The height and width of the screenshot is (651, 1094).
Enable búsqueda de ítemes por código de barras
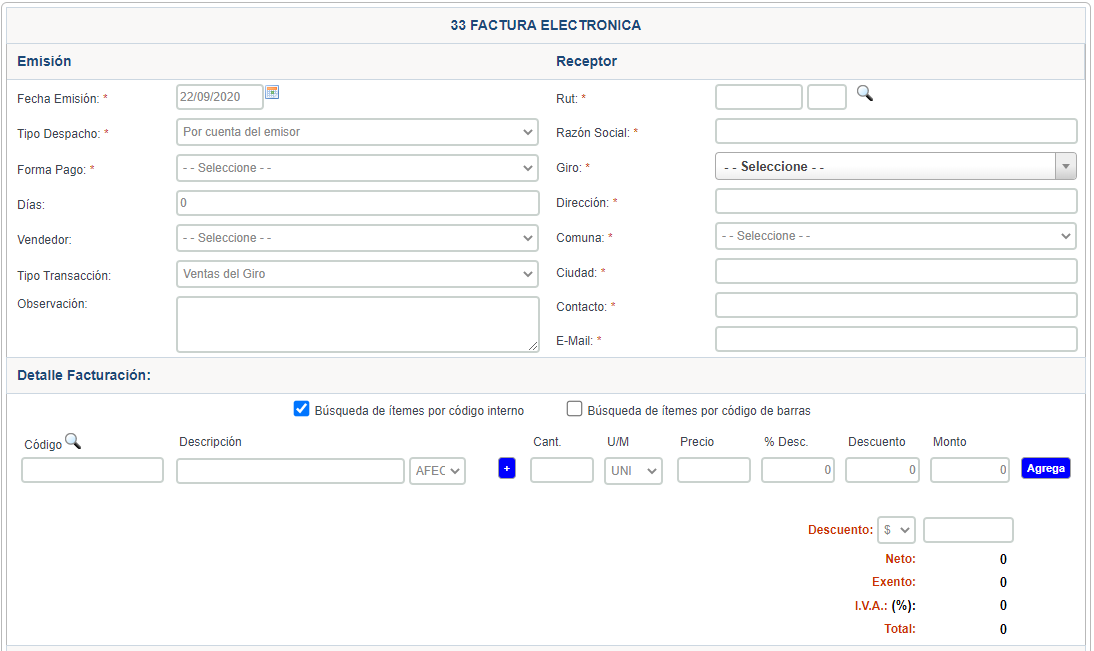pos(574,409)
